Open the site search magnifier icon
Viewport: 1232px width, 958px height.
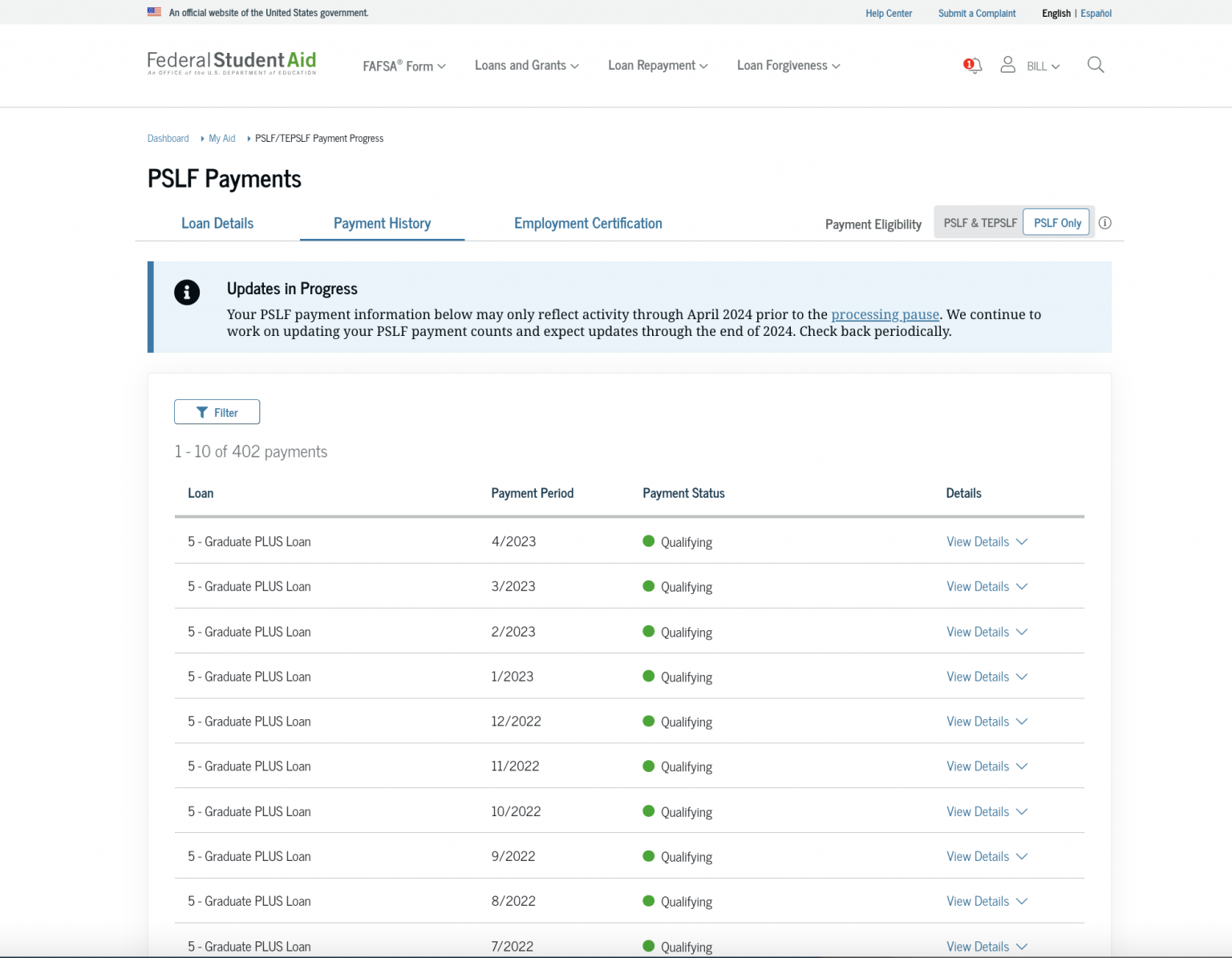(x=1095, y=65)
